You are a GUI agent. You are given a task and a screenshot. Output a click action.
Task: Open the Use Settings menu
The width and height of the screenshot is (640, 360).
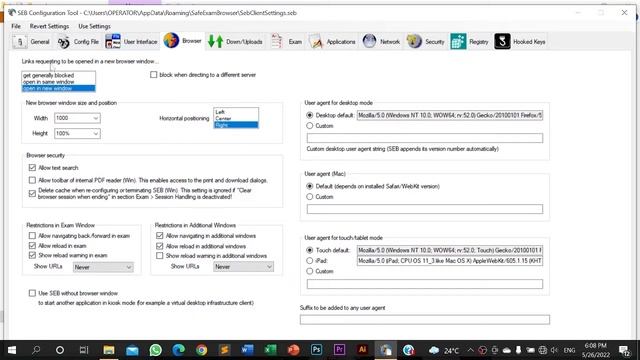(x=94, y=26)
